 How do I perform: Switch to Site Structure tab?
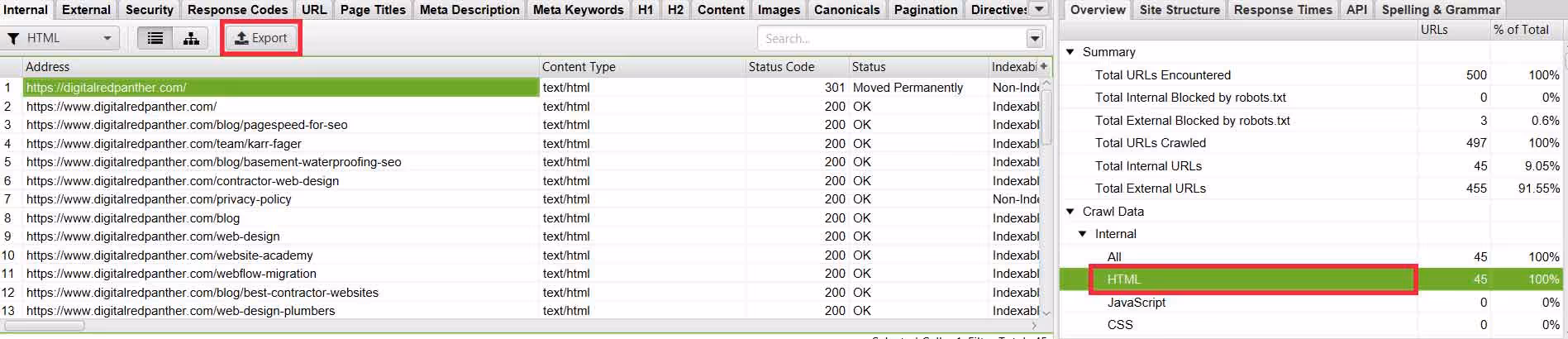coord(1180,10)
